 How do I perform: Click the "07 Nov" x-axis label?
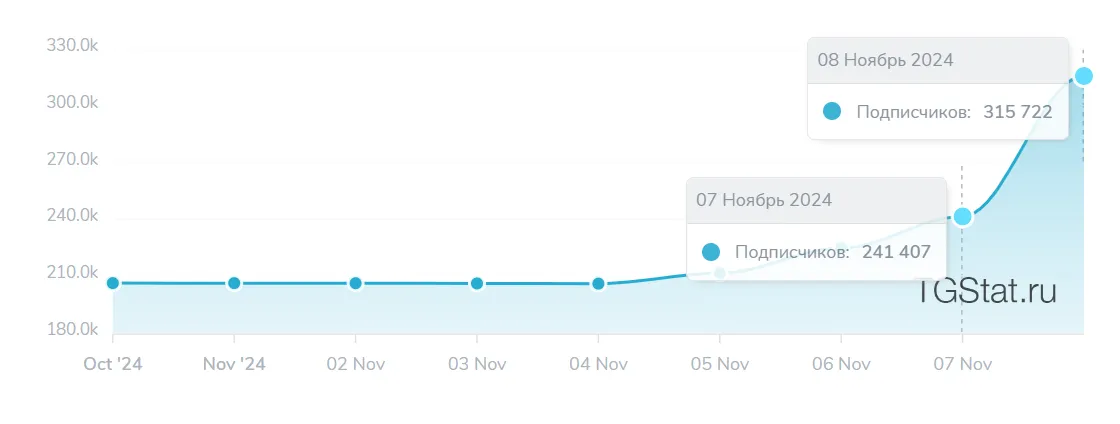click(x=961, y=364)
